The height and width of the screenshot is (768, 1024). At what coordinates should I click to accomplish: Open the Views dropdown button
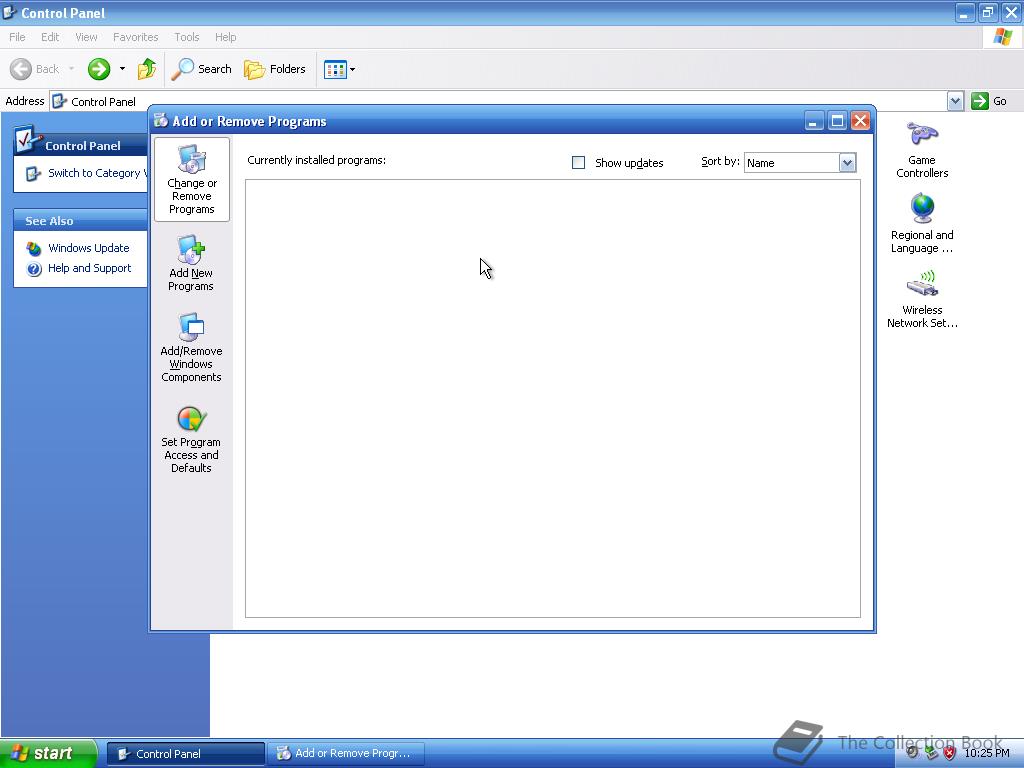340,69
